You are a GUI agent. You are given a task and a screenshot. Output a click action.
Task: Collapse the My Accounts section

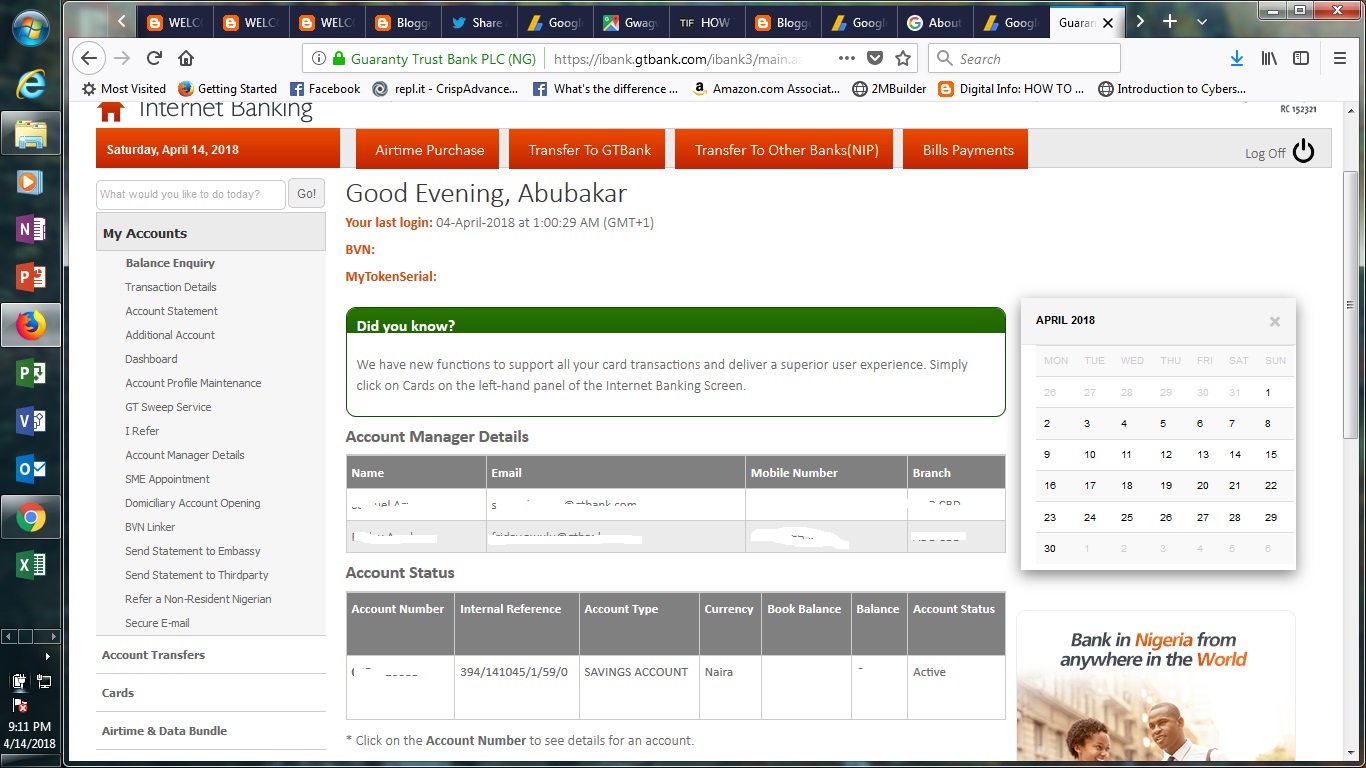pyautogui.click(x=211, y=233)
